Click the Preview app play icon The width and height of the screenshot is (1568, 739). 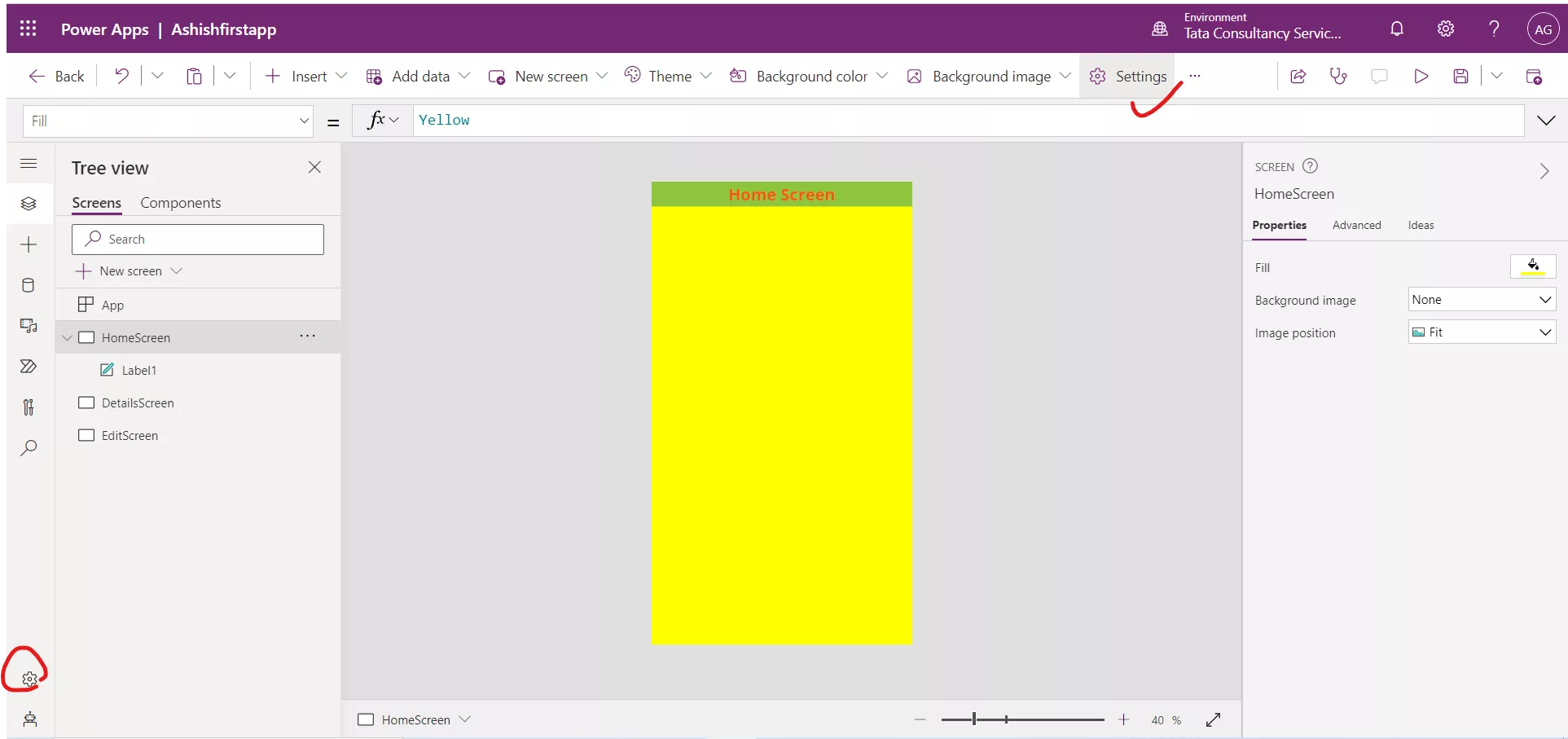tap(1421, 76)
